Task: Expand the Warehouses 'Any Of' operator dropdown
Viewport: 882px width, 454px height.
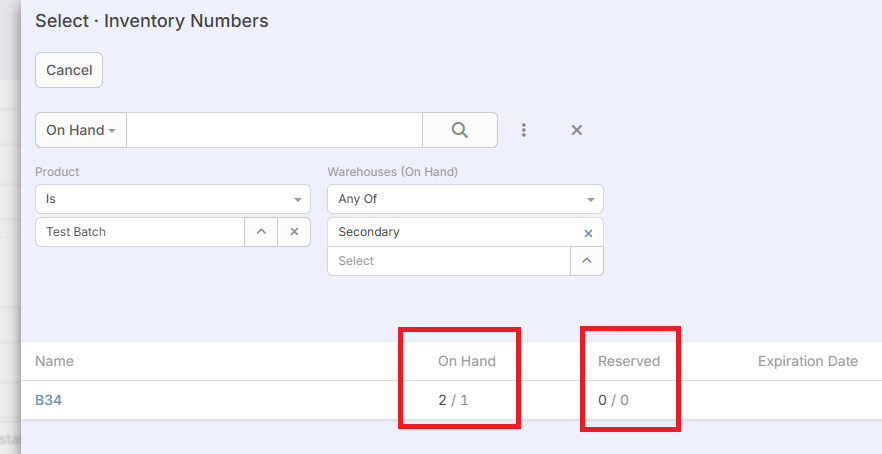Action: coord(465,199)
